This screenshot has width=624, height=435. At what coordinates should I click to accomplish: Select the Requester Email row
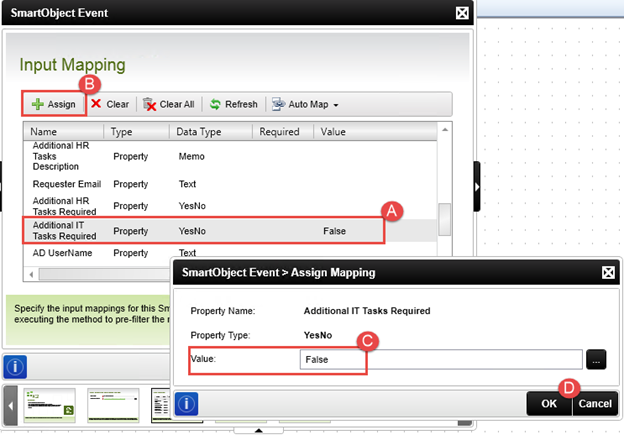[230, 184]
